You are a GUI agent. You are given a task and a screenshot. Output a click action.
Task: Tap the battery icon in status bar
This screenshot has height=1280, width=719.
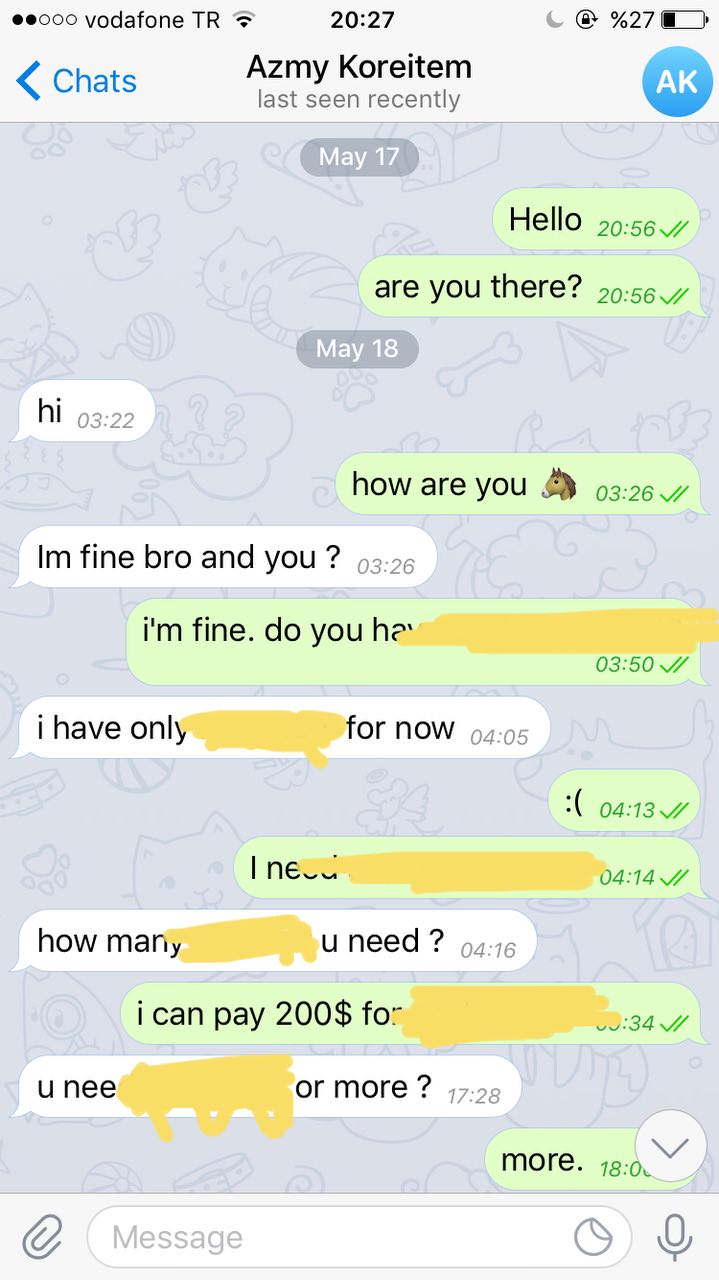[x=684, y=19]
